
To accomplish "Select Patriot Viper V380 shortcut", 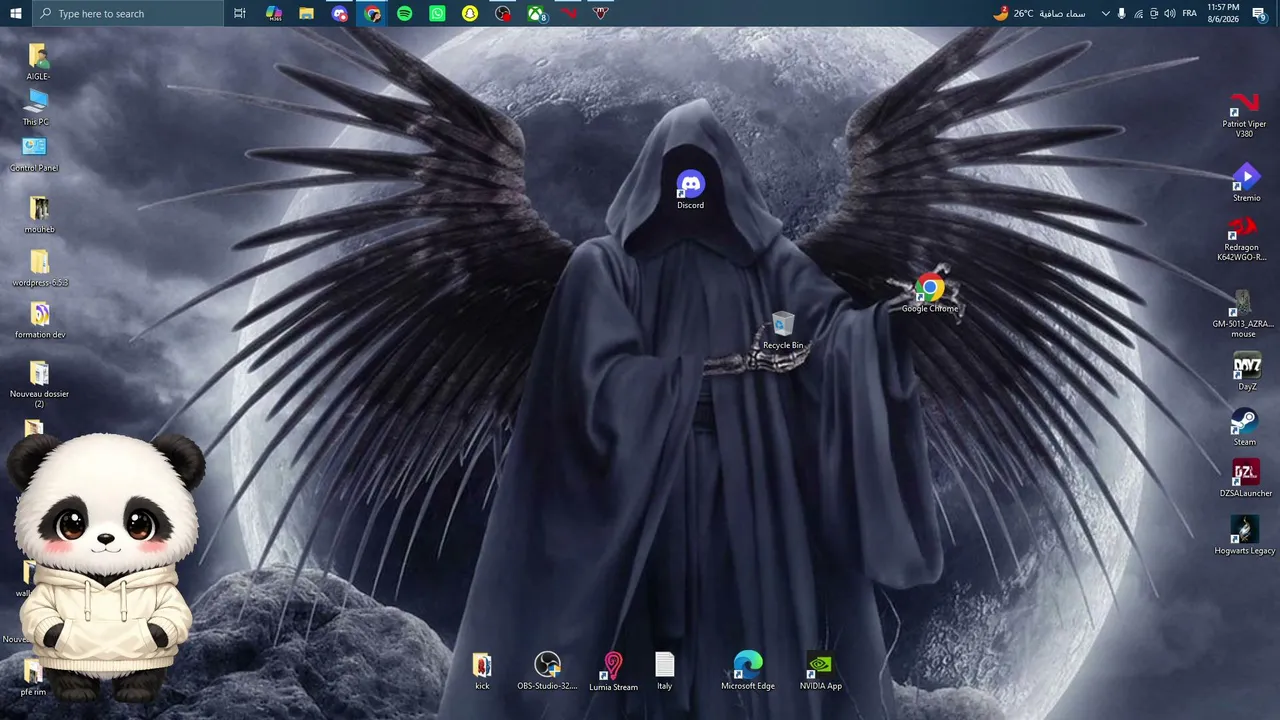I will pos(1244,116).
